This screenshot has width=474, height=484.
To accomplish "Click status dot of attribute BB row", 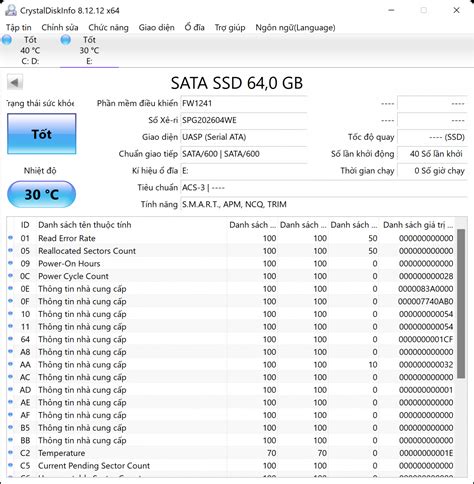I will click(11, 440).
